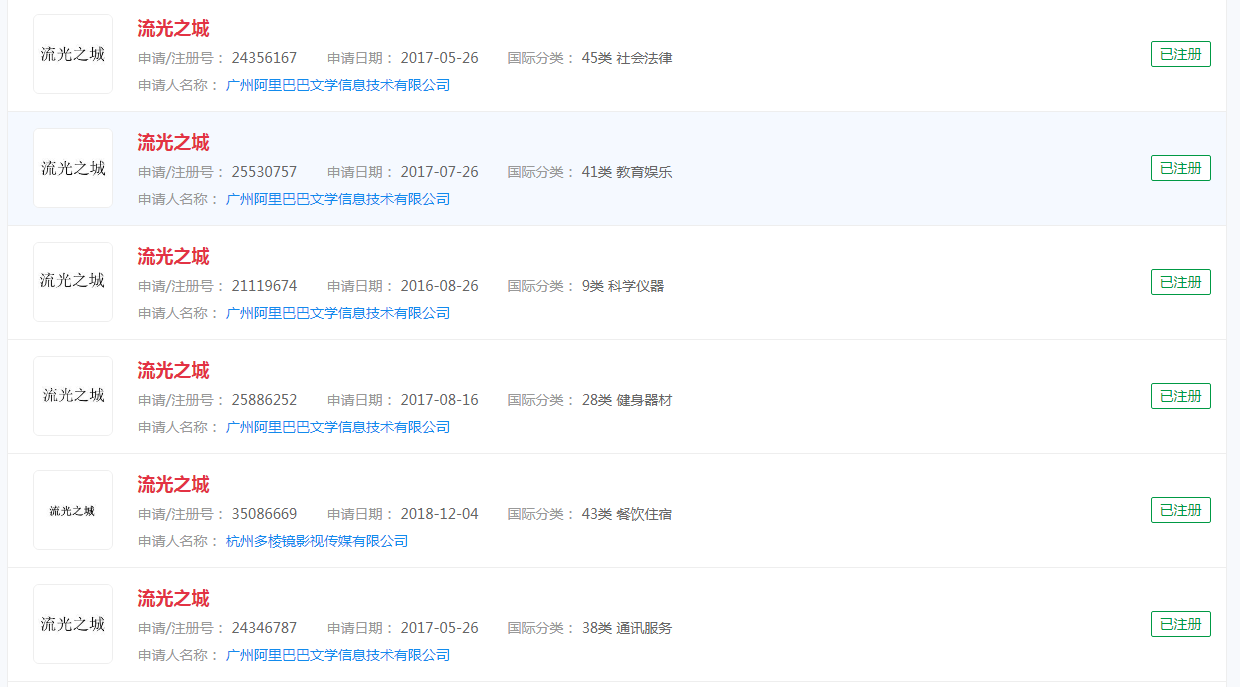The width and height of the screenshot is (1240, 687).
Task: Click application date 2018-12-04
Action: 440,514
